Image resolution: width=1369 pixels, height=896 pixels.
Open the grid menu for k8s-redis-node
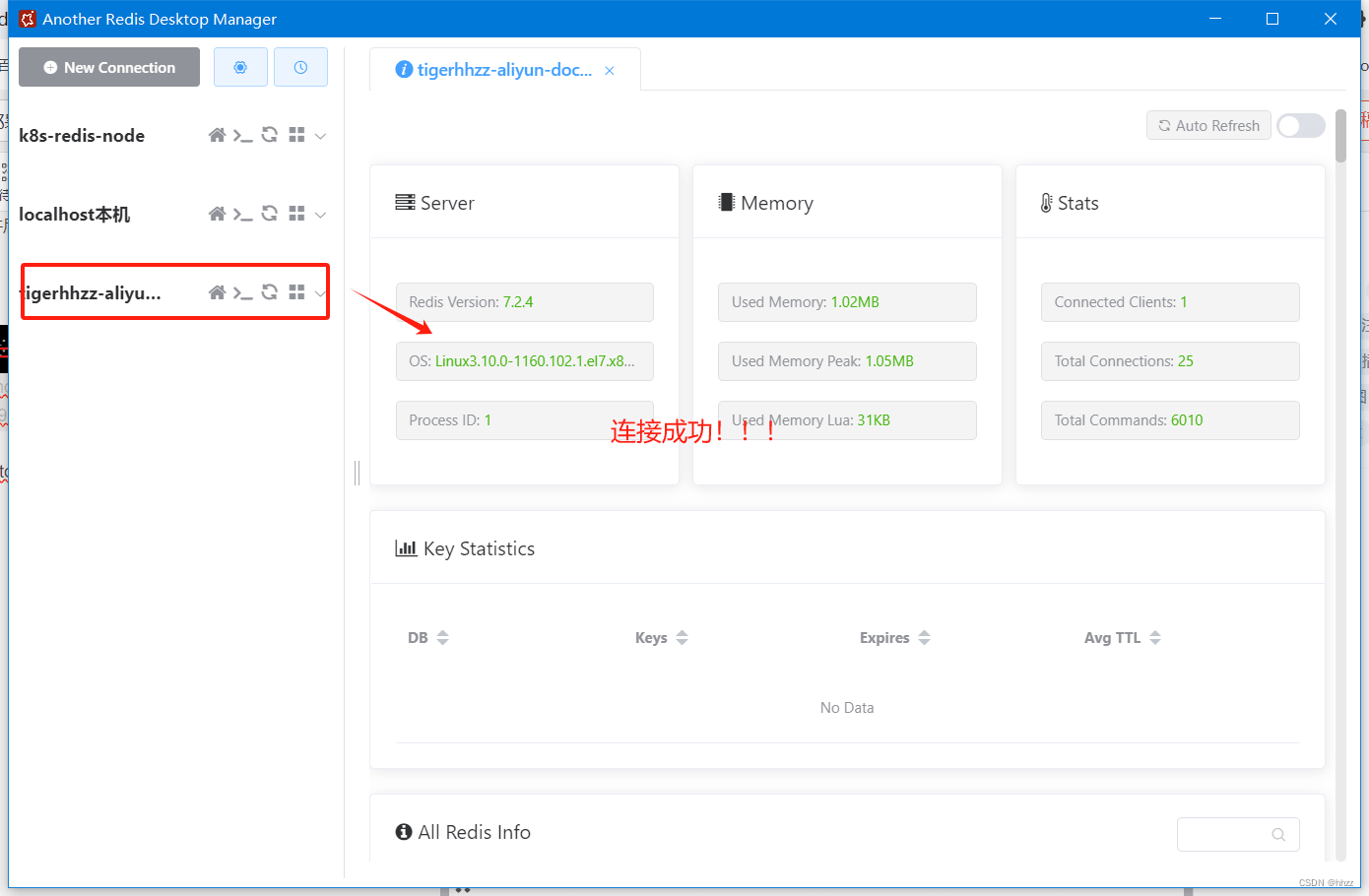tap(296, 135)
